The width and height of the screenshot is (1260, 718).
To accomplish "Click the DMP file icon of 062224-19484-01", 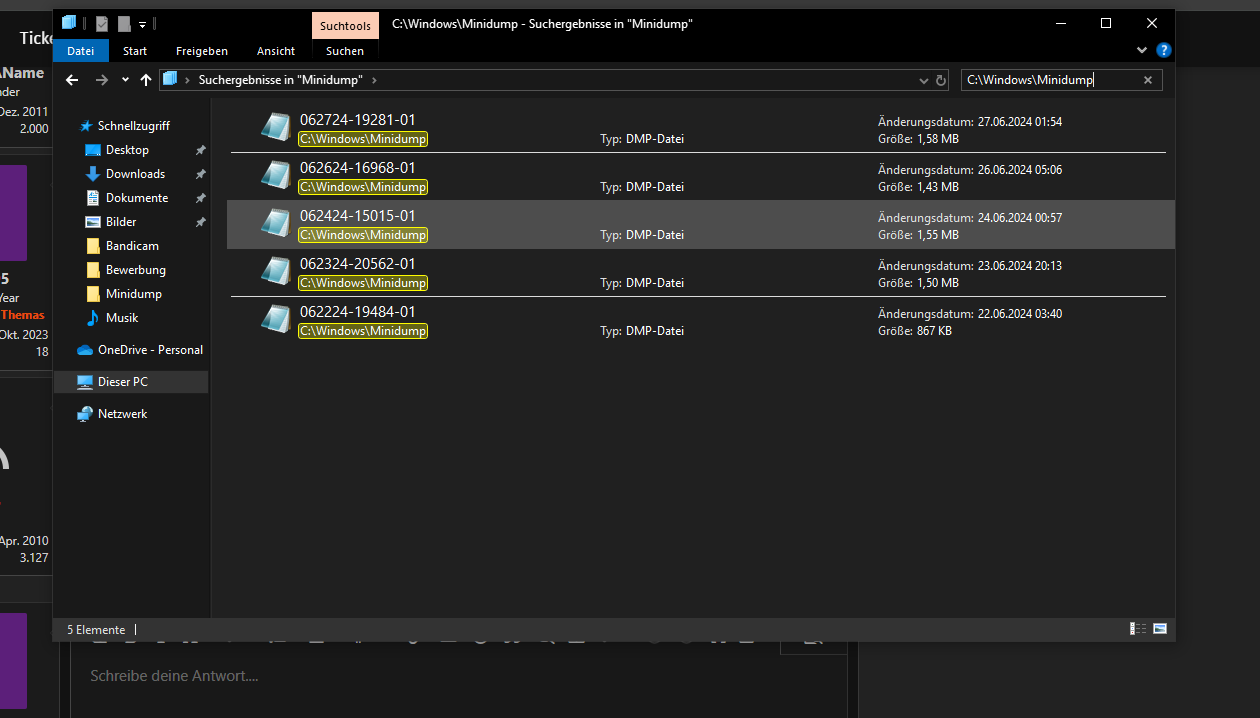I will click(x=276, y=320).
